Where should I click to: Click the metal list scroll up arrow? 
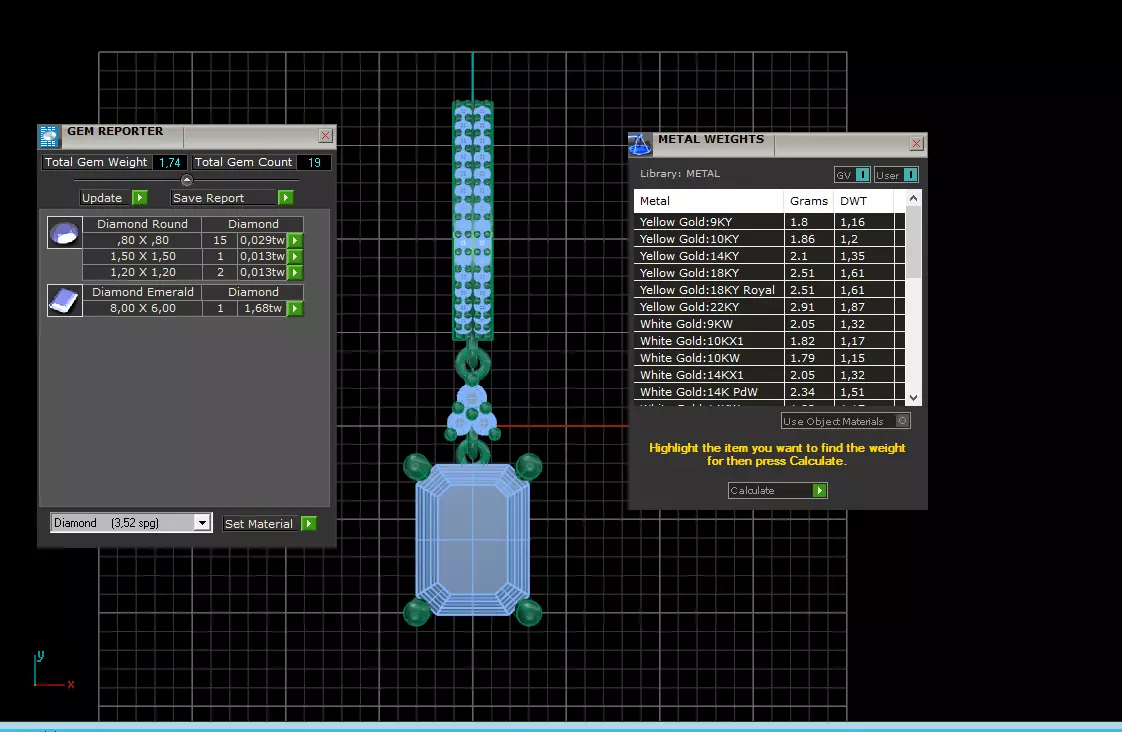[913, 198]
